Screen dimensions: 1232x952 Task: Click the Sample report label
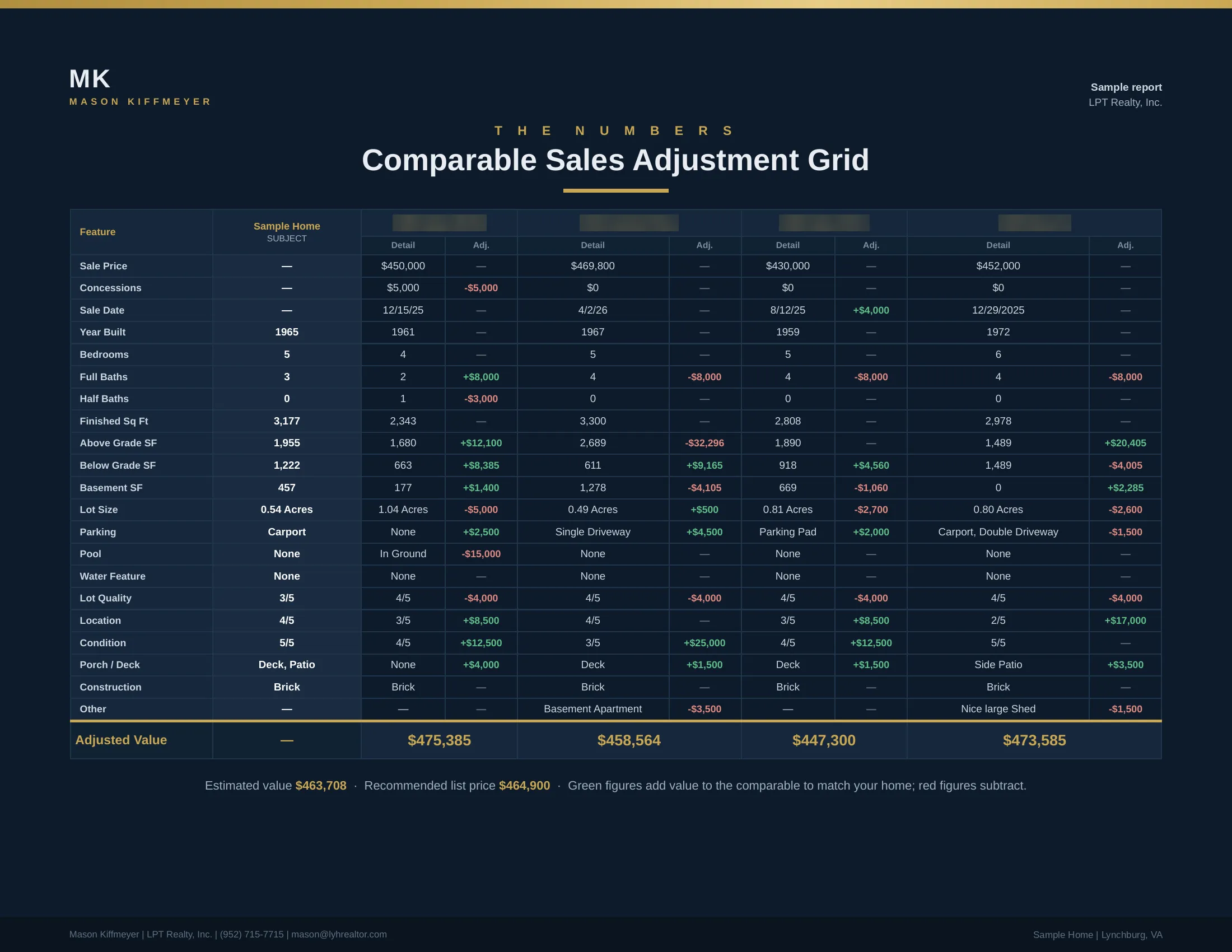1126,87
